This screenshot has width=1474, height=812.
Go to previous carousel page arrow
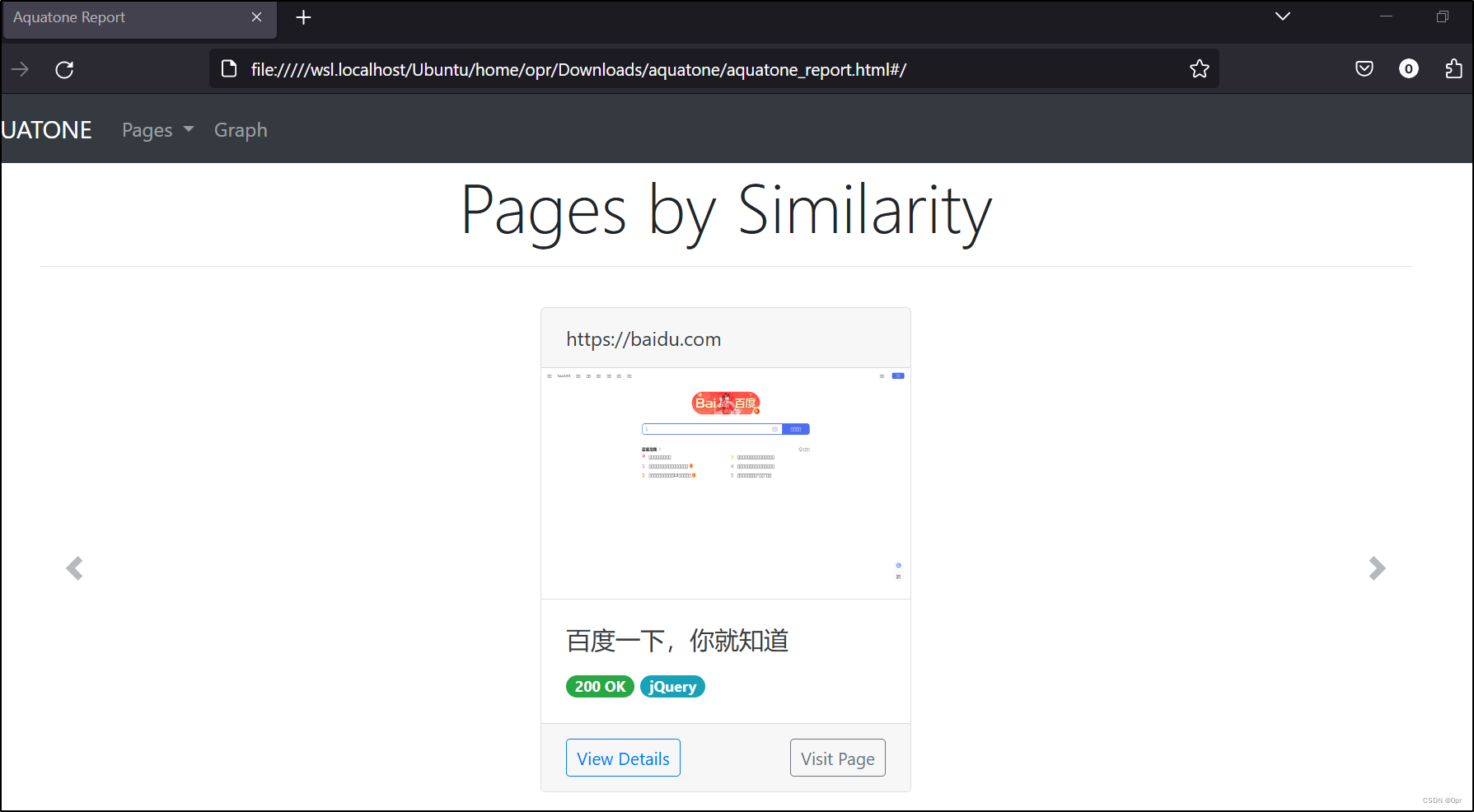pyautogui.click(x=74, y=568)
